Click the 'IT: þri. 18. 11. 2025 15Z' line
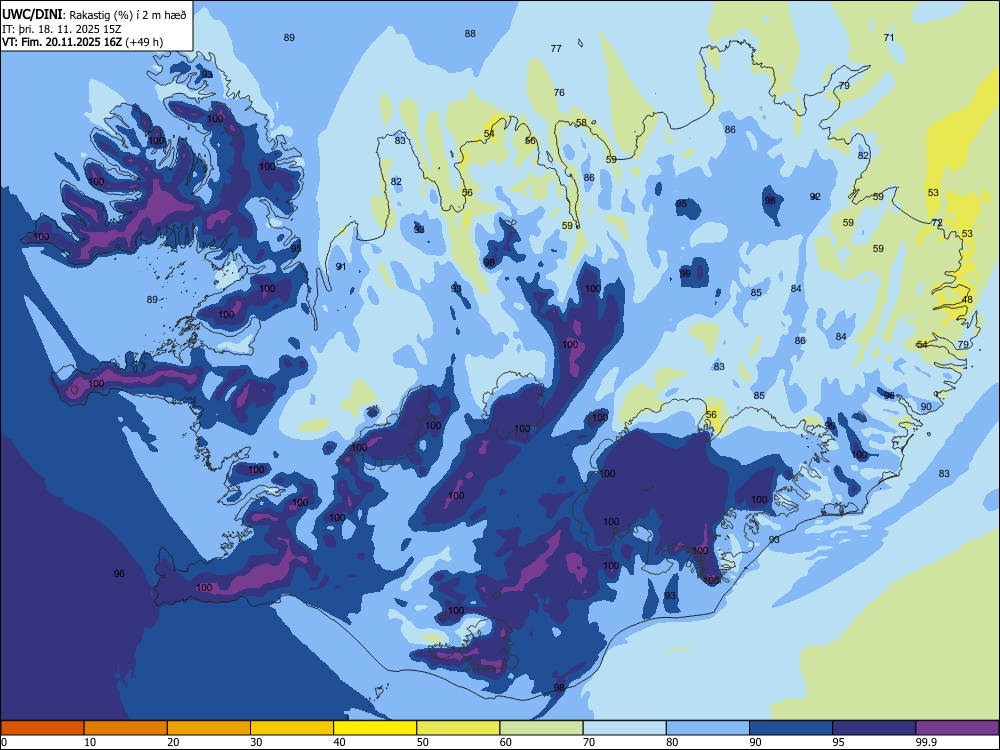The image size is (1000, 750). (x=62, y=29)
